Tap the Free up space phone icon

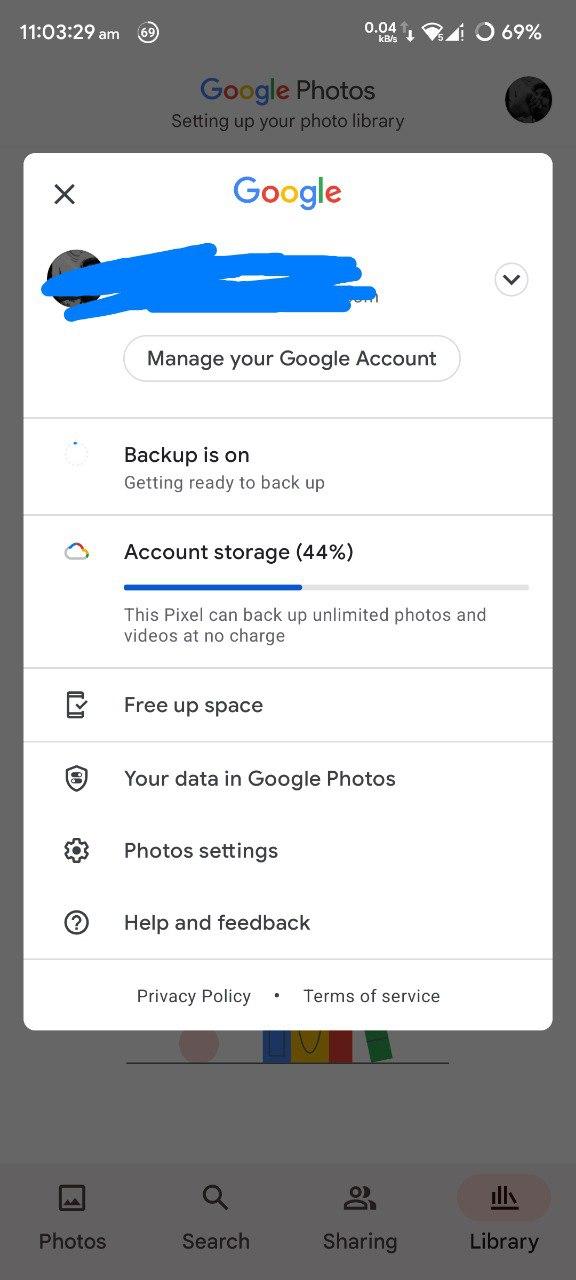point(76,705)
